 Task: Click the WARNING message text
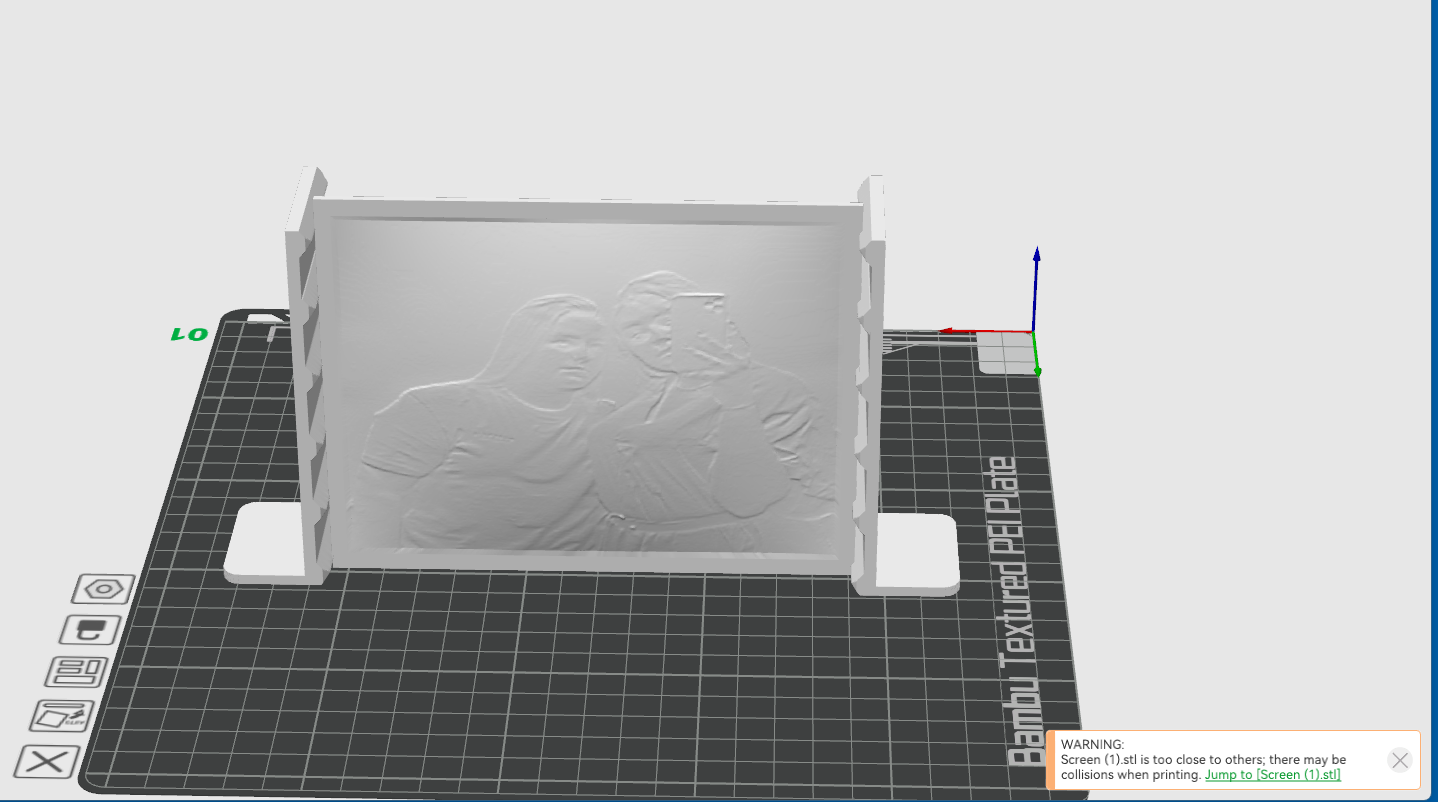[1203, 760]
